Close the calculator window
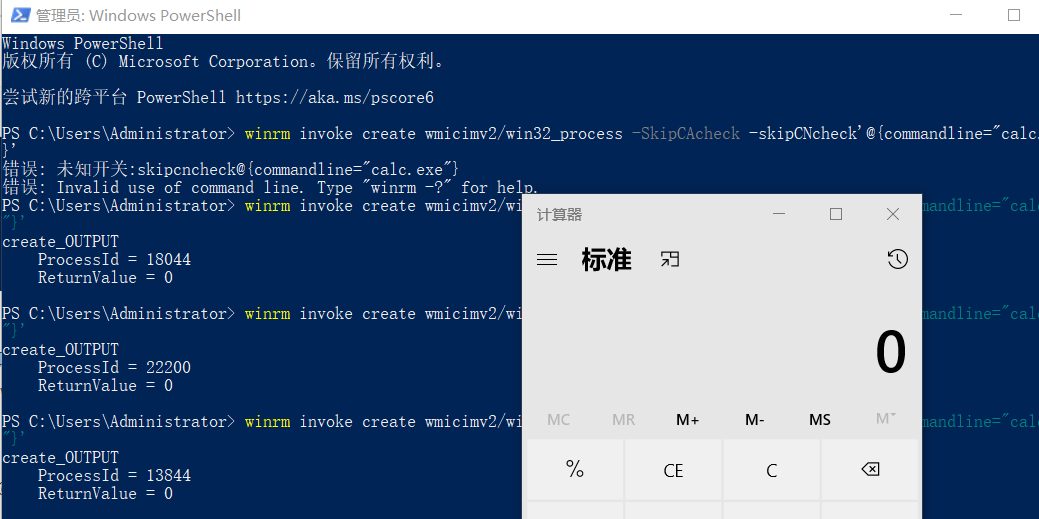Screen dimensions: 1039x519 tap(893, 214)
